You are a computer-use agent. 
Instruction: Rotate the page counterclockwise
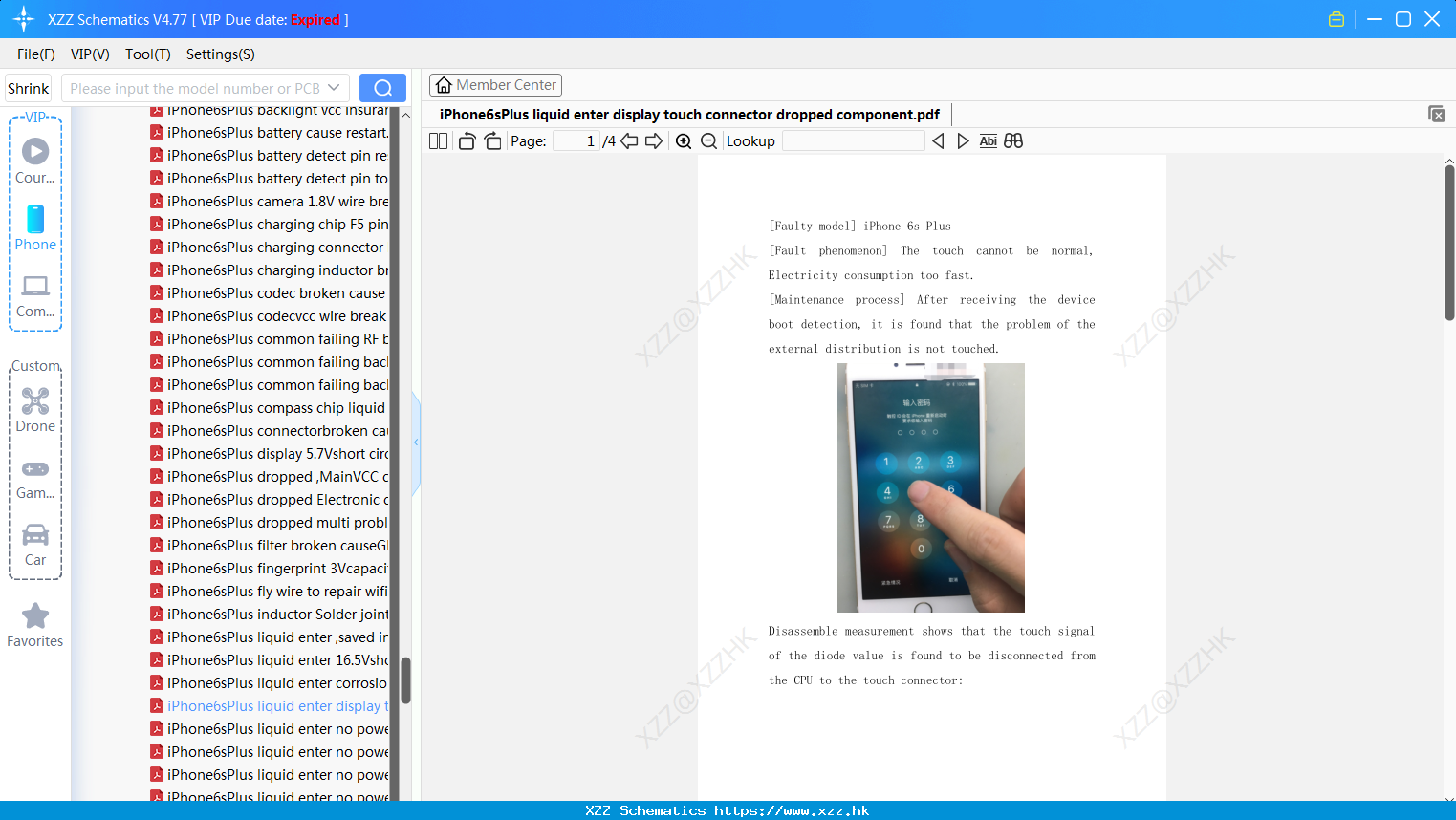pos(467,141)
